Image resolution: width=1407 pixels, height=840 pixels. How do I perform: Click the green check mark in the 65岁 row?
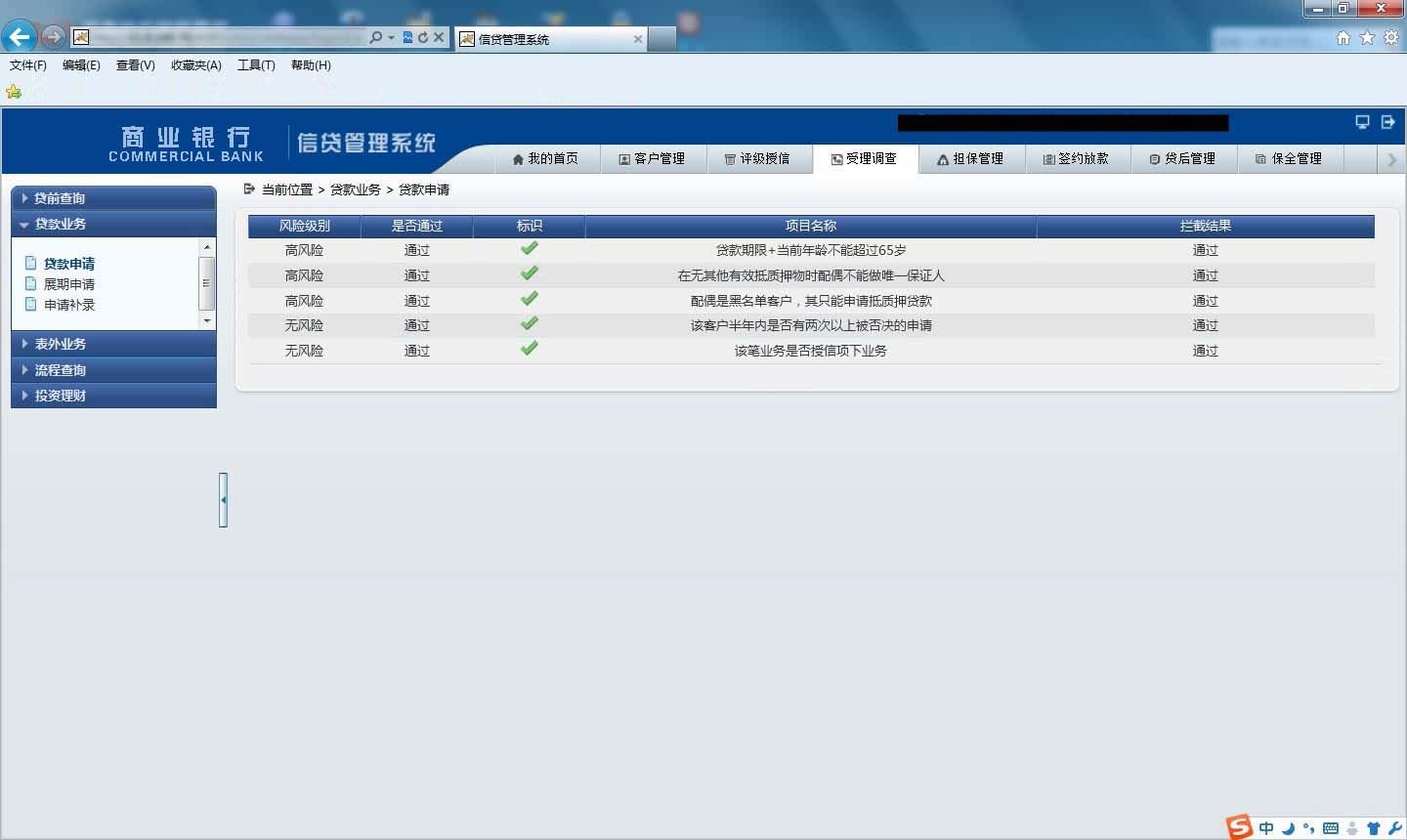click(530, 248)
